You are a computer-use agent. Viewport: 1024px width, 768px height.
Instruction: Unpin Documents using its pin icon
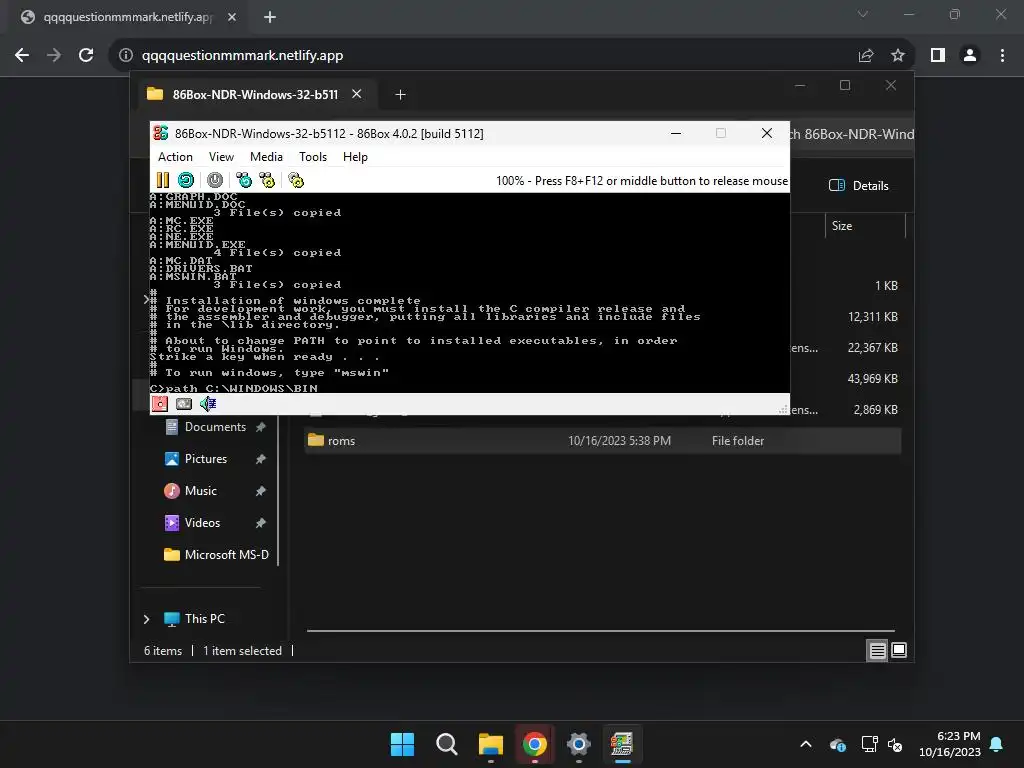[261, 427]
